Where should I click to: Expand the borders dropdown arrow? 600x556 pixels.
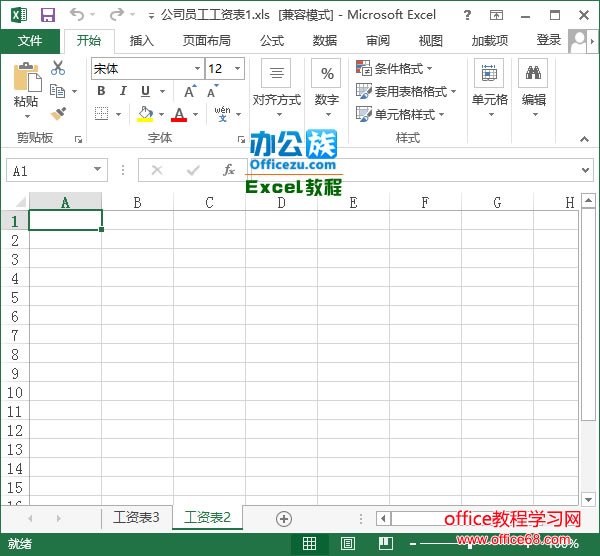(x=118, y=114)
